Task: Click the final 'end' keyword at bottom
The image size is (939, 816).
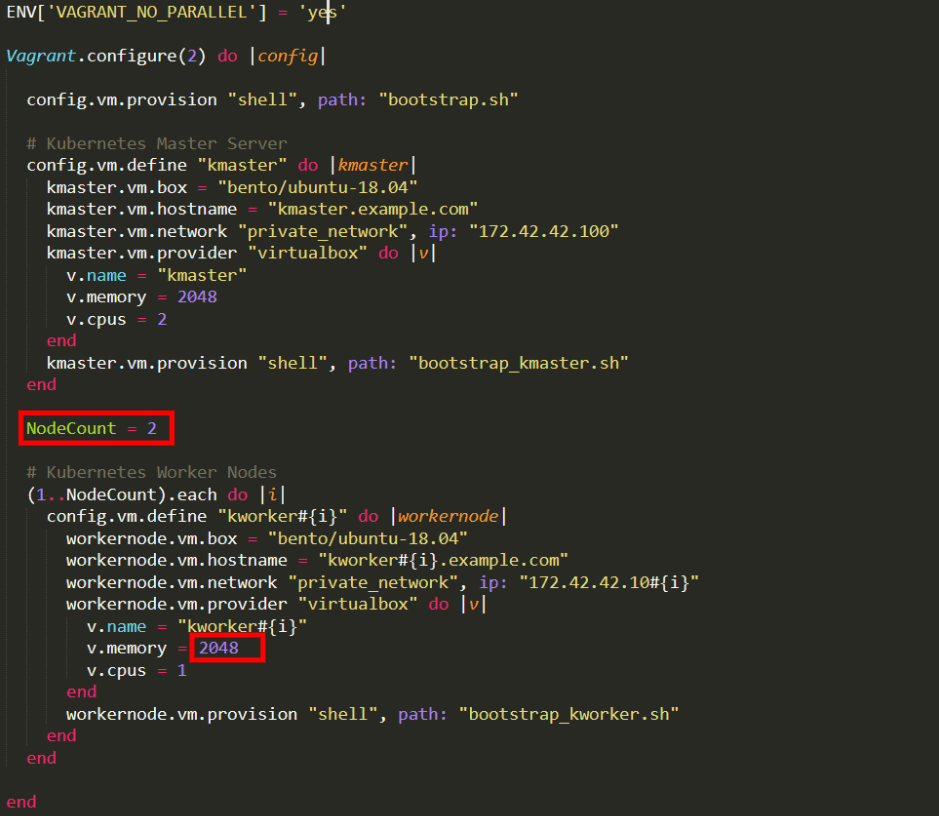Action: pyautogui.click(x=21, y=802)
